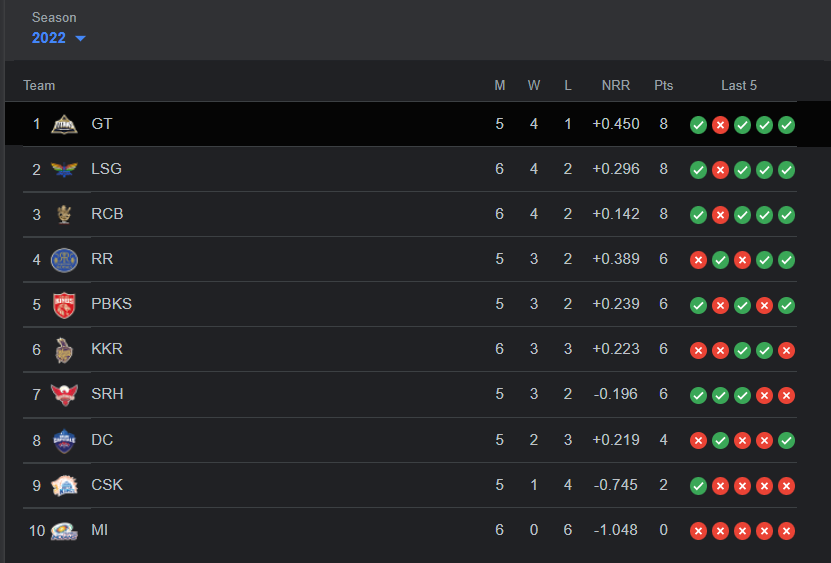The height and width of the screenshot is (563, 831).
Task: Click DC's last green win icon
Action: [787, 440]
